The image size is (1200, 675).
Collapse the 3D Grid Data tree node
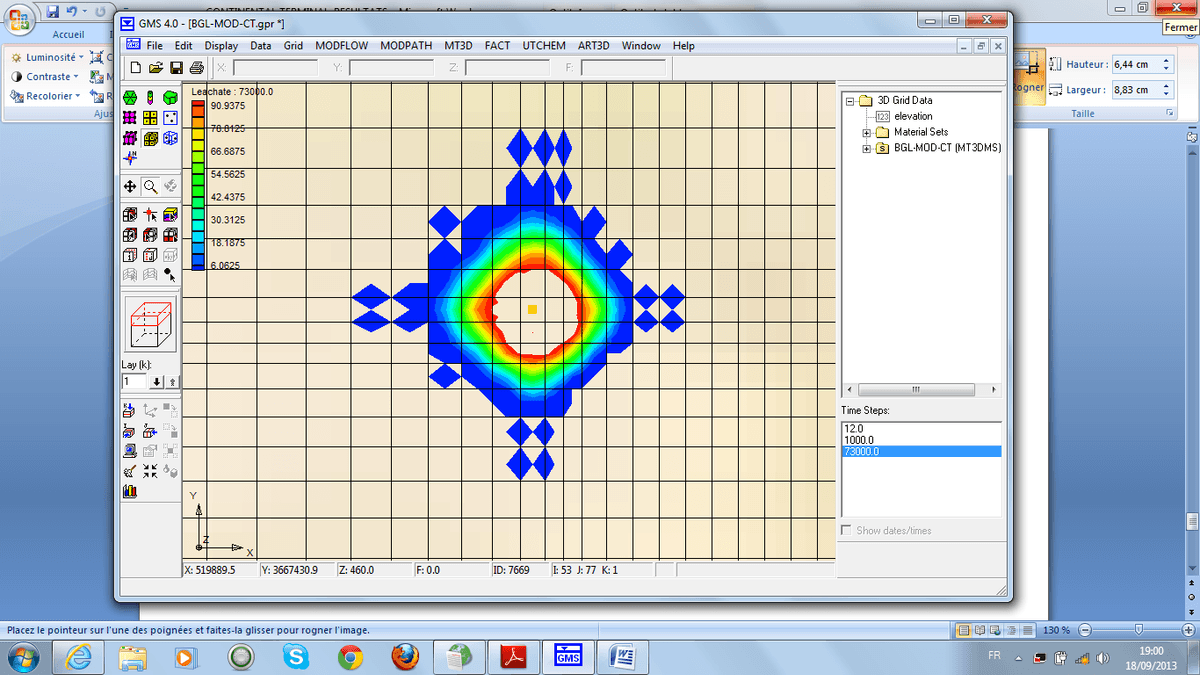click(850, 100)
